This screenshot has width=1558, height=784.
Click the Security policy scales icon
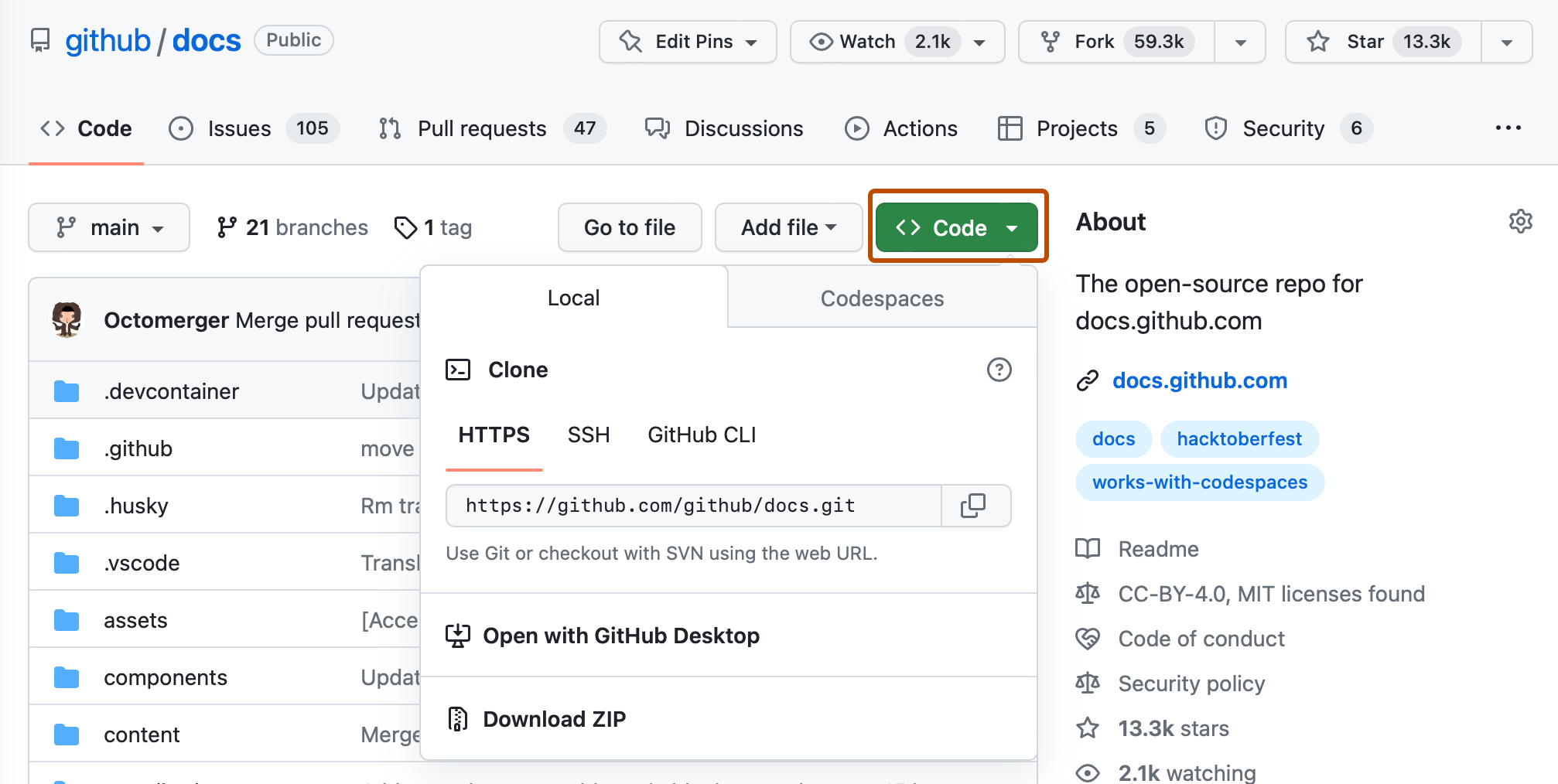(x=1088, y=683)
